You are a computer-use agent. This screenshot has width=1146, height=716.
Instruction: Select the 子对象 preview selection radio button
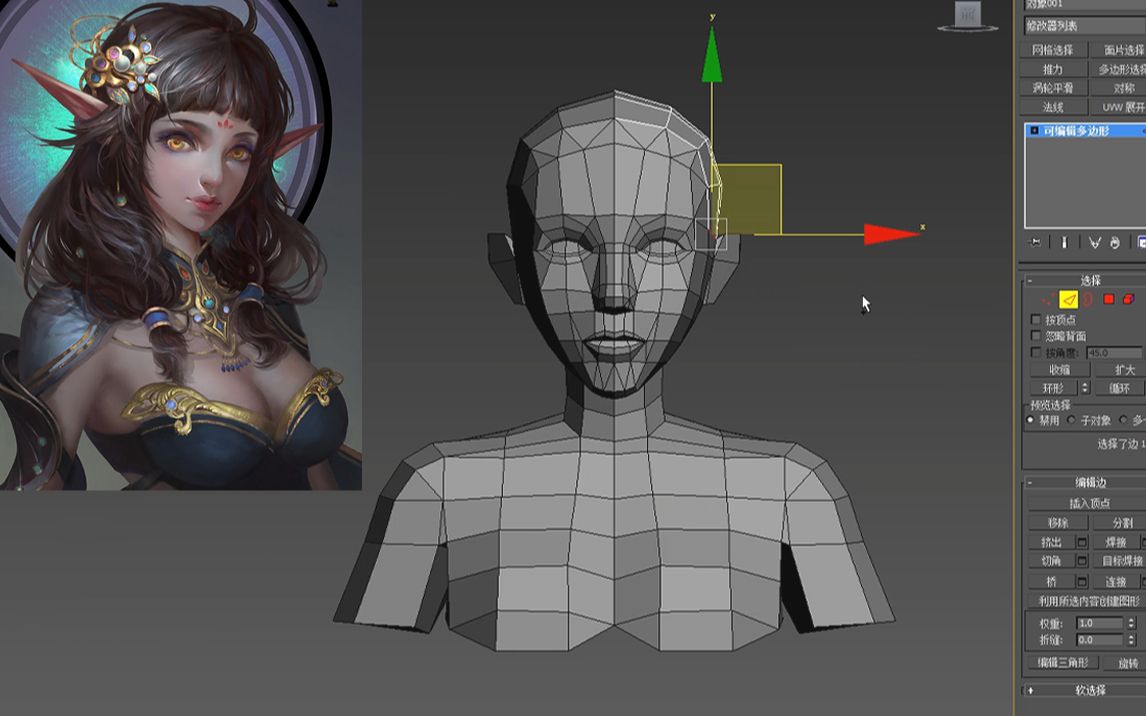(x=1072, y=420)
